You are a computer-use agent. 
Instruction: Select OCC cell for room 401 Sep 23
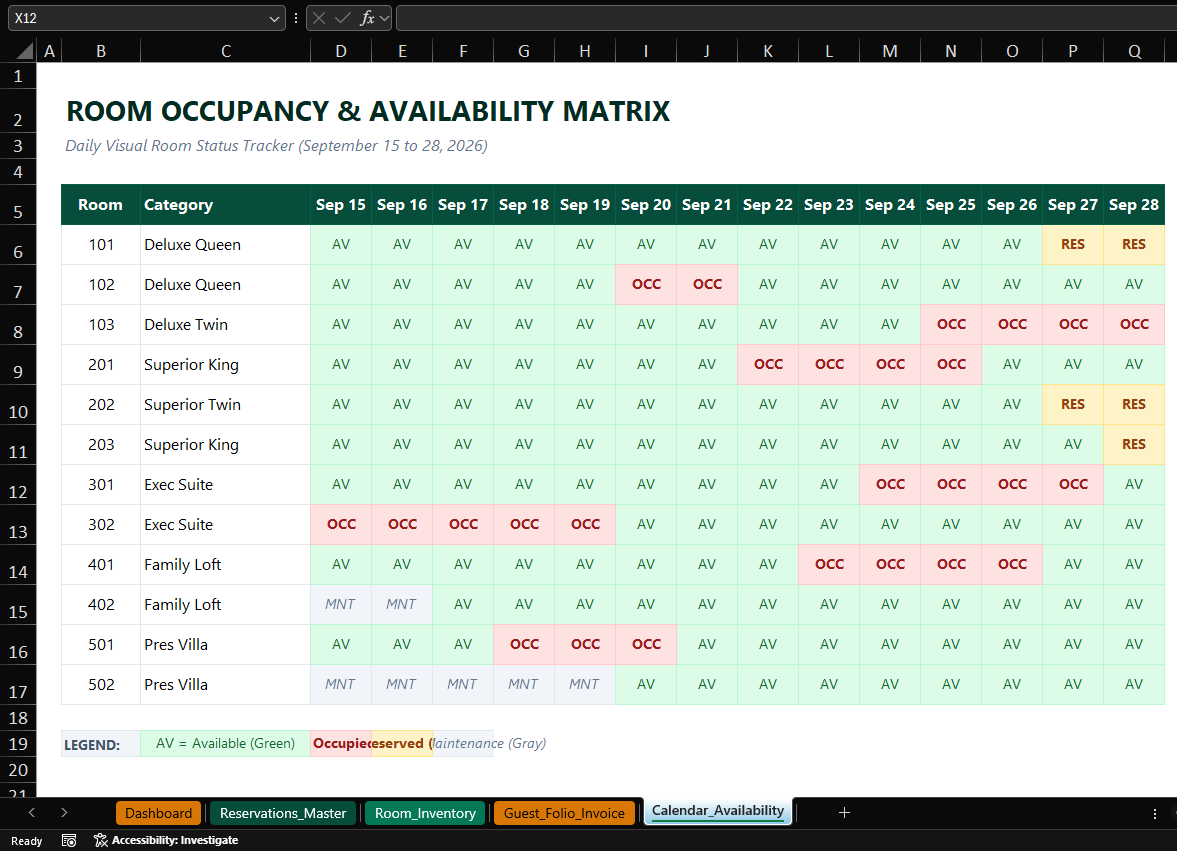tap(829, 564)
